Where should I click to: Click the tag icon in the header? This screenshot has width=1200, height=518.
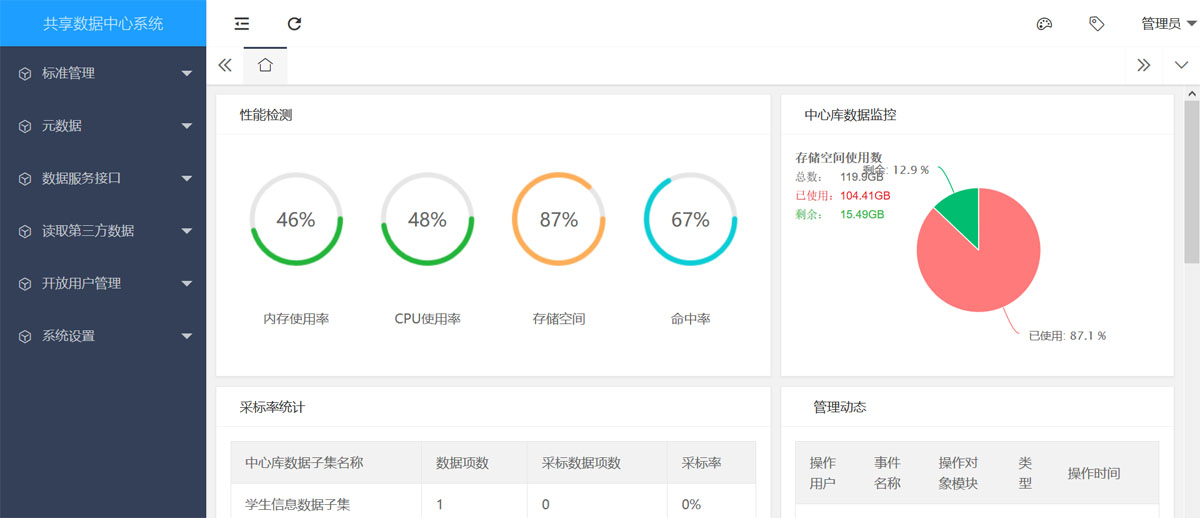(1096, 24)
